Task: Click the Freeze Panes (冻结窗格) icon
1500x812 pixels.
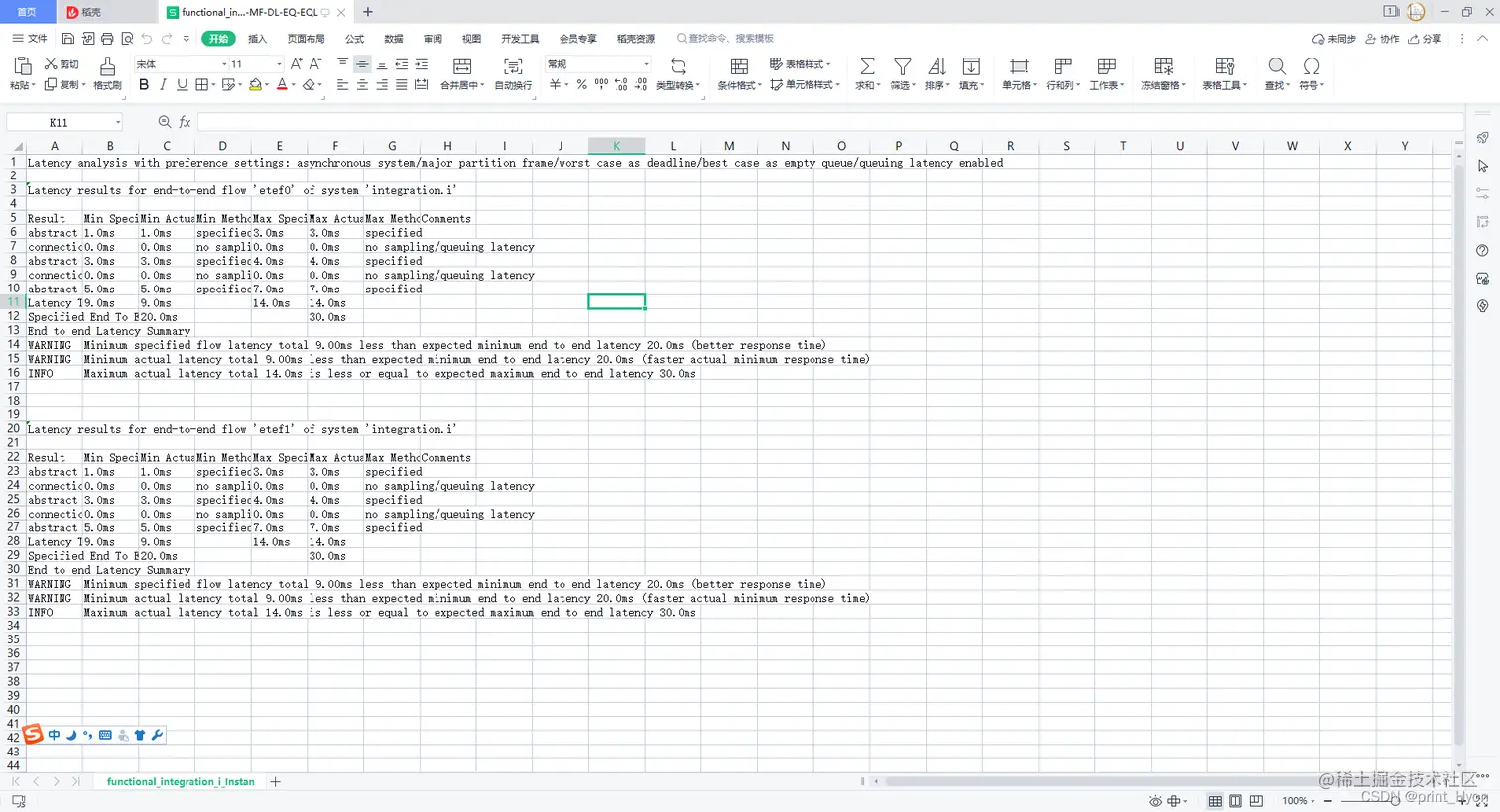Action: 1163,66
